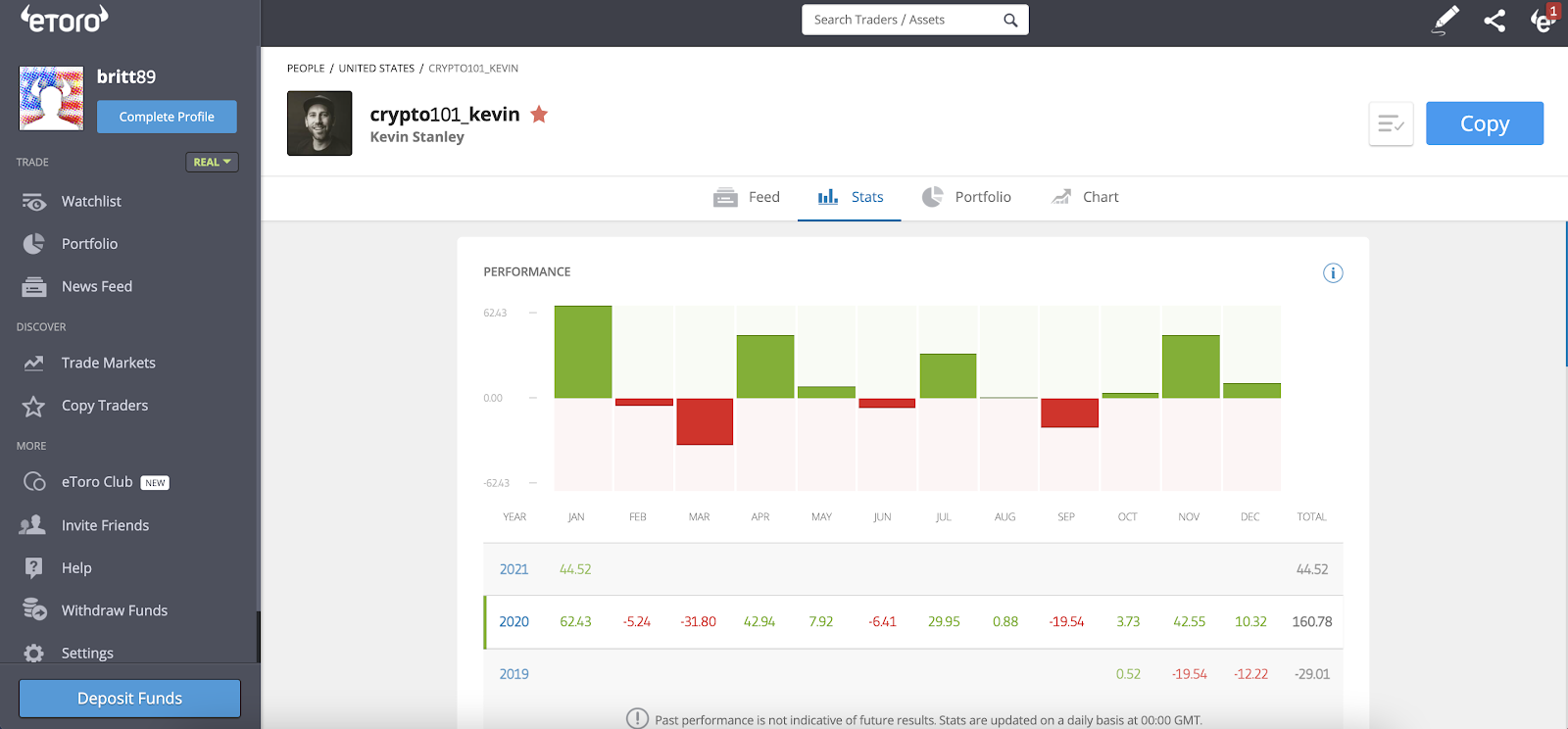This screenshot has height=729, width=1568.
Task: Click the PEOPLE breadcrumb link
Action: [306, 69]
